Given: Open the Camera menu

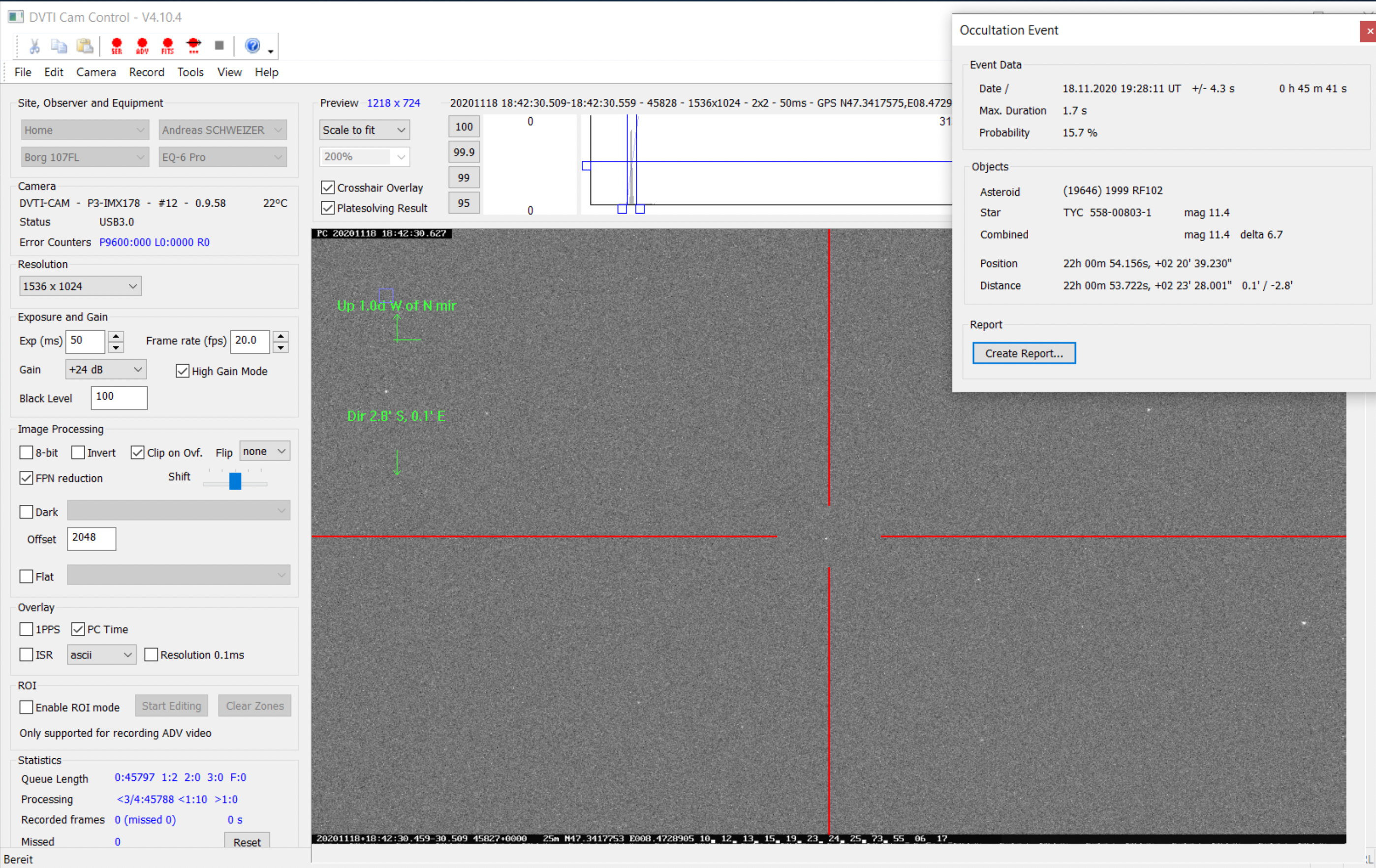Looking at the screenshot, I should pos(96,72).
